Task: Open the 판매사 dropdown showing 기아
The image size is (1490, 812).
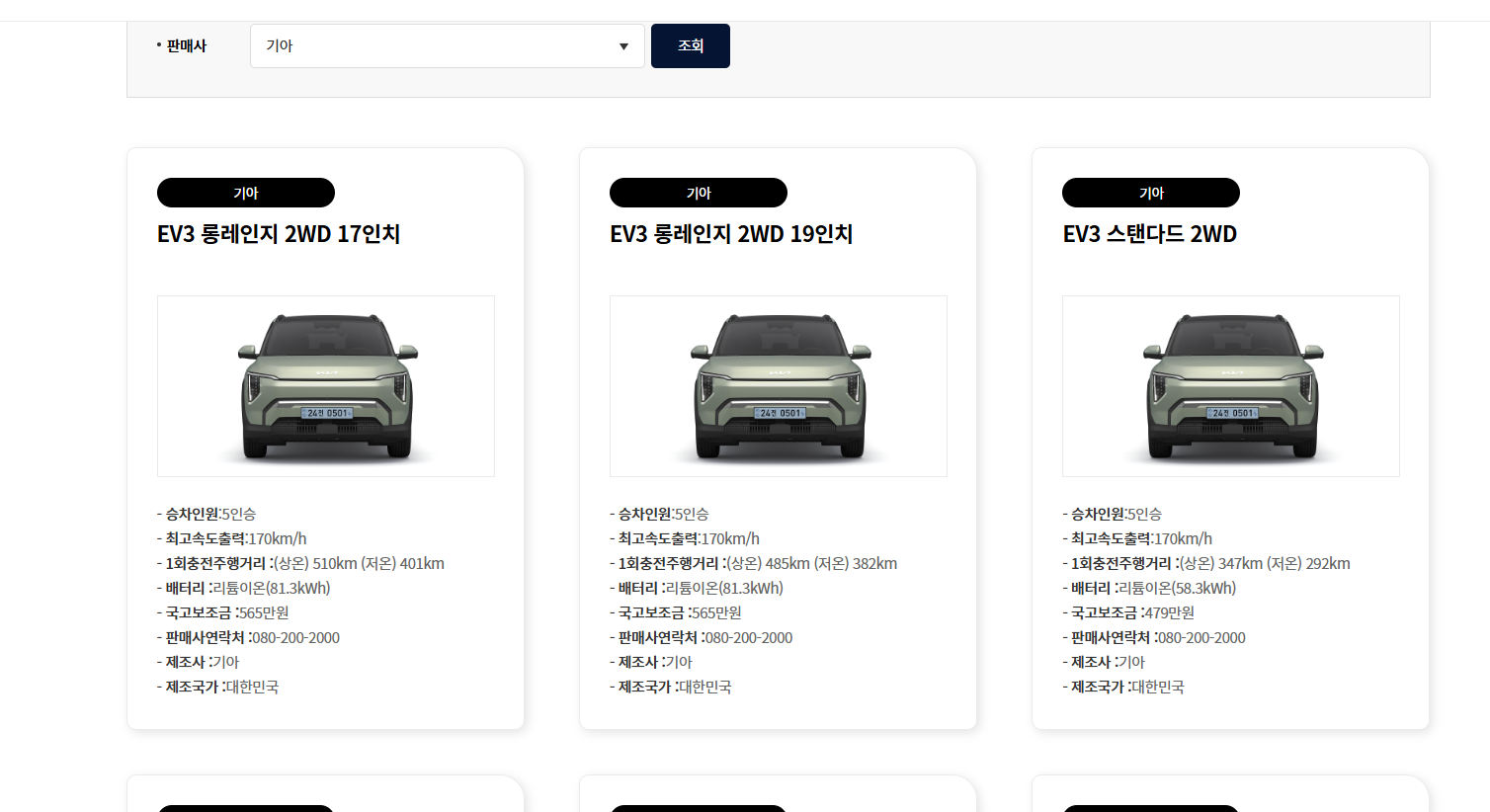Action: coord(447,45)
